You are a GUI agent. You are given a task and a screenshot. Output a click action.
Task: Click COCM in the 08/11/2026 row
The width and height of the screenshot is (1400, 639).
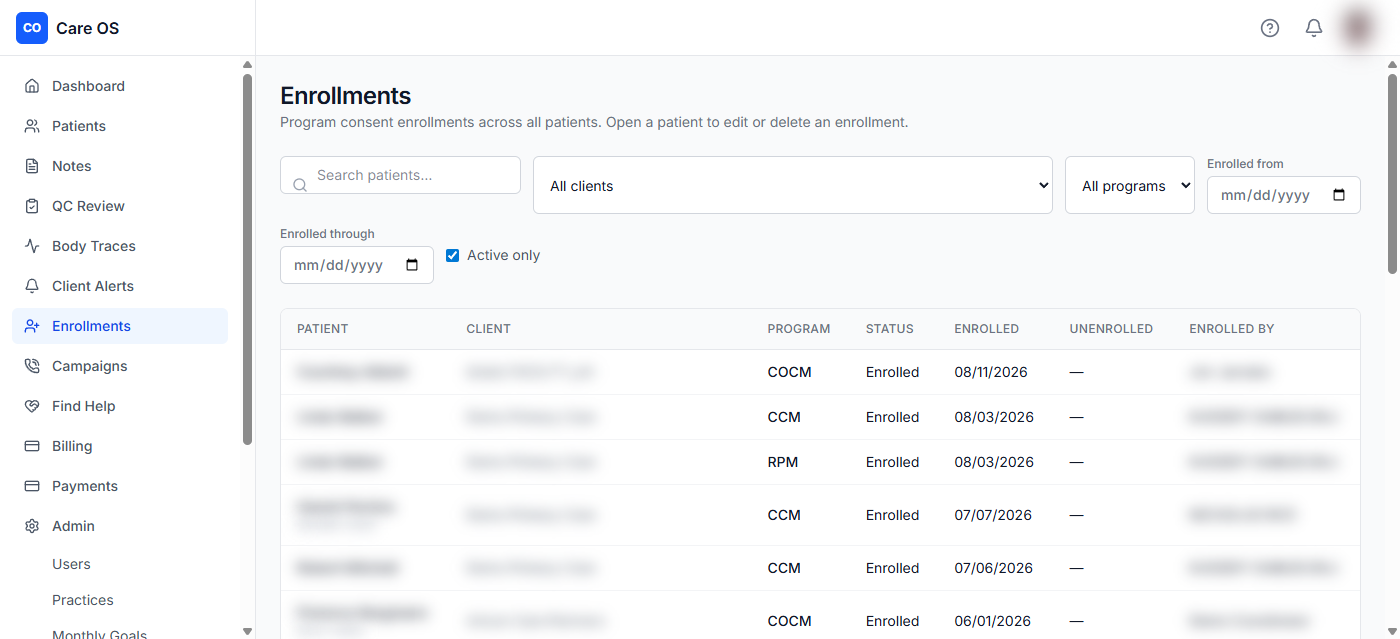(x=790, y=372)
